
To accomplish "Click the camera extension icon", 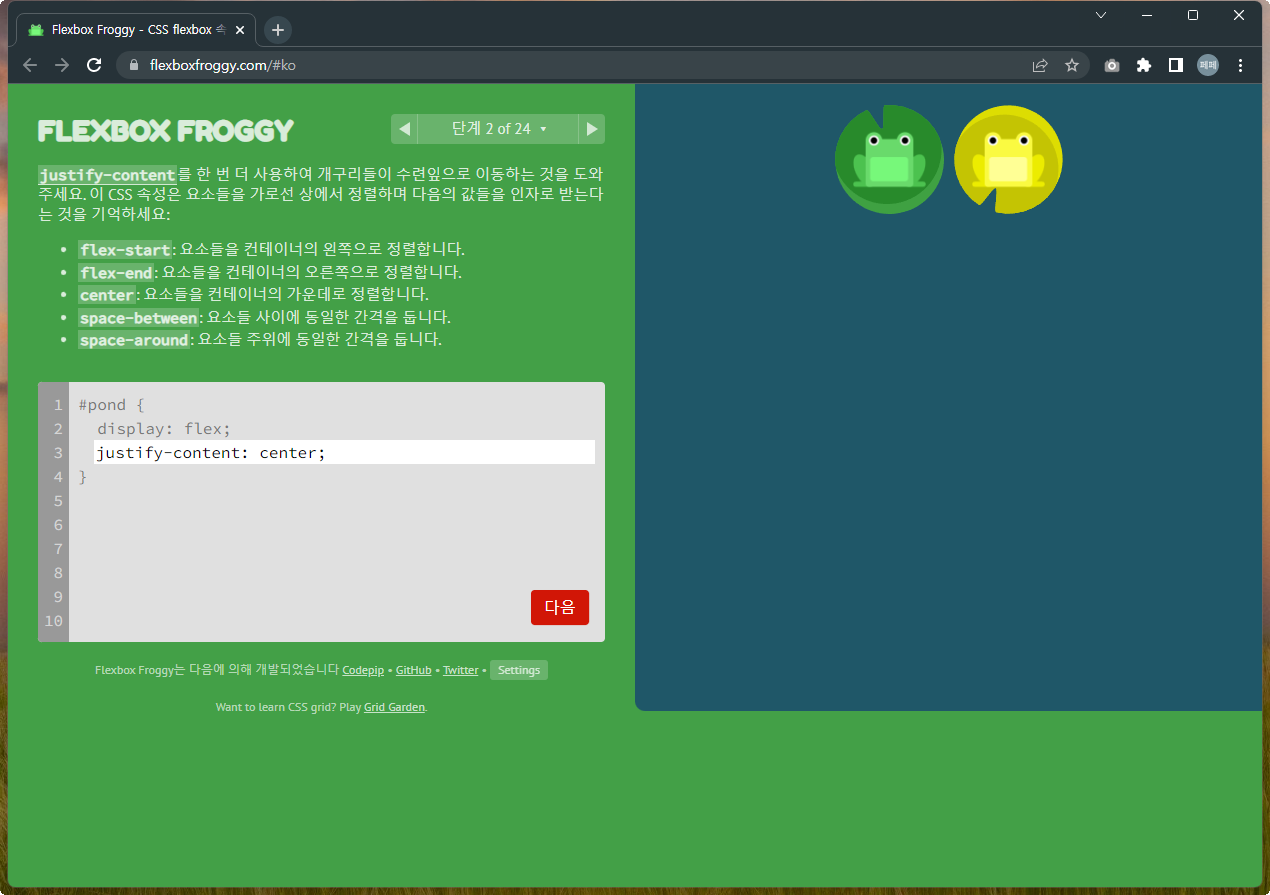I will point(1112,65).
